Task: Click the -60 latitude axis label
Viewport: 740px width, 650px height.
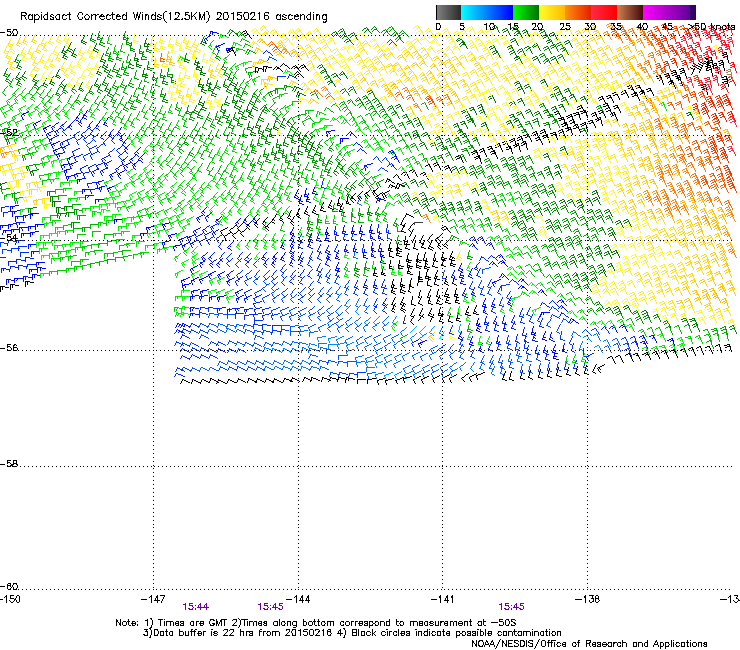Action: coord(9,587)
